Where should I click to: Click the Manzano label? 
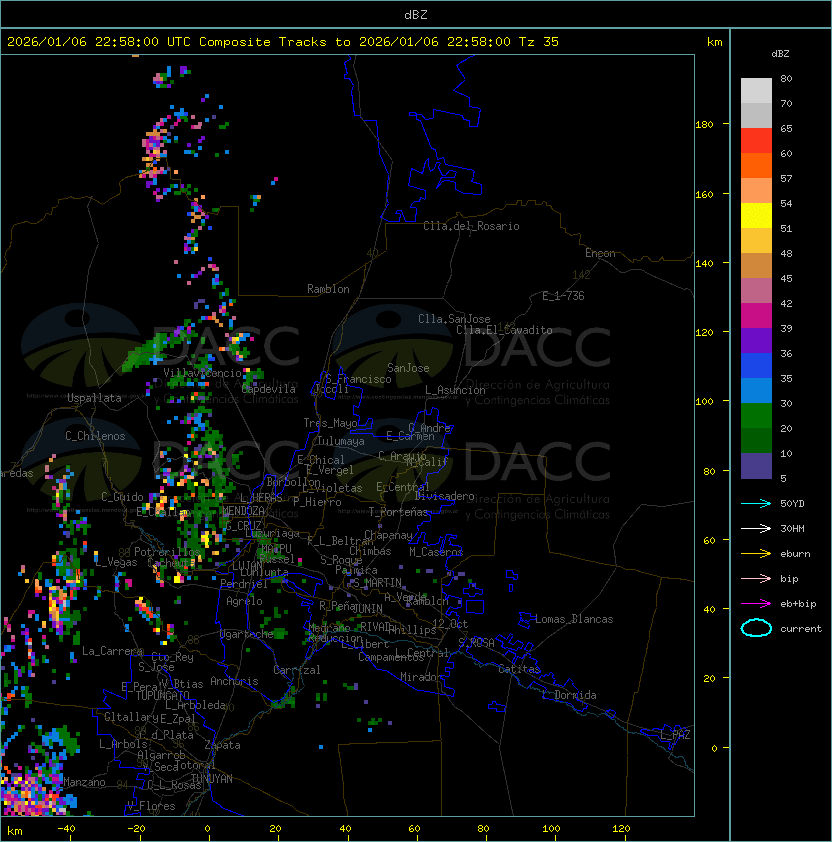coord(84,782)
